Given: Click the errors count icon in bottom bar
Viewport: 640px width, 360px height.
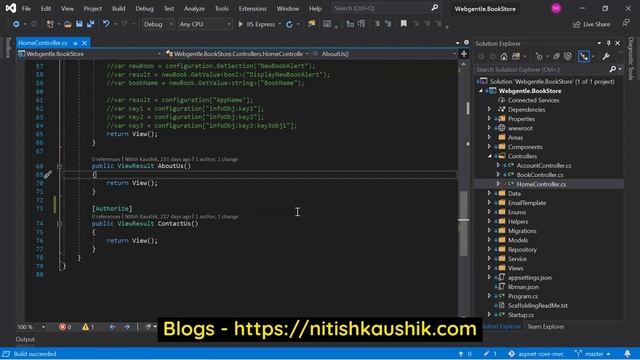Looking at the screenshot, I should coord(65,327).
